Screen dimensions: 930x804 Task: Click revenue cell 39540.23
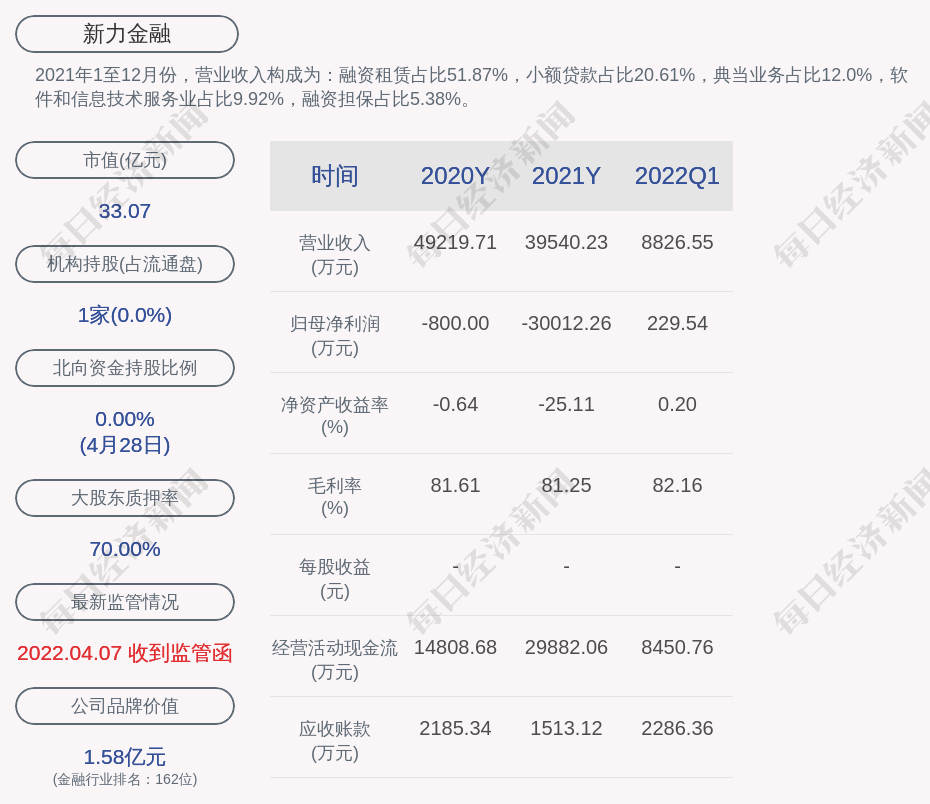[x=566, y=243]
